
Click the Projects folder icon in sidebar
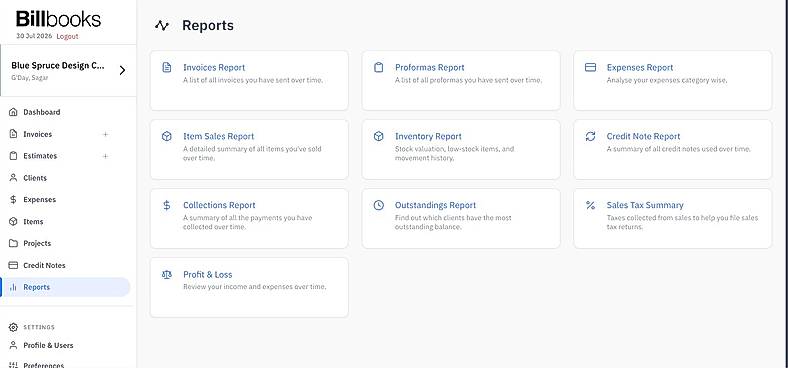point(13,243)
